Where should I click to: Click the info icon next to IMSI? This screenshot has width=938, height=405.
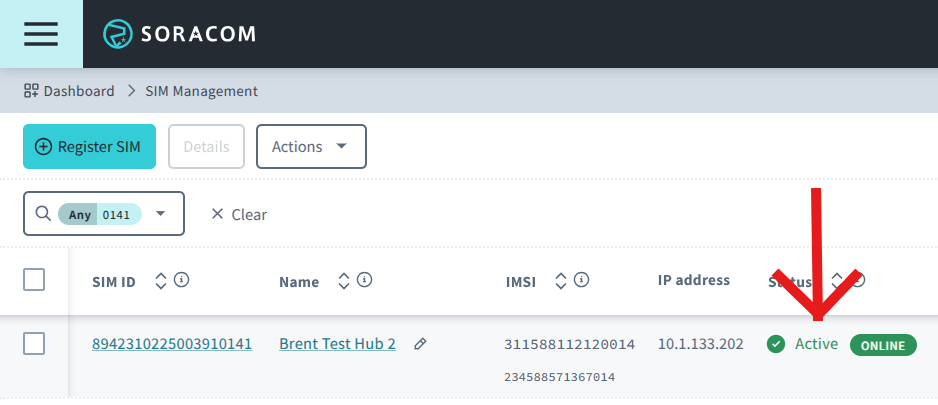point(580,281)
